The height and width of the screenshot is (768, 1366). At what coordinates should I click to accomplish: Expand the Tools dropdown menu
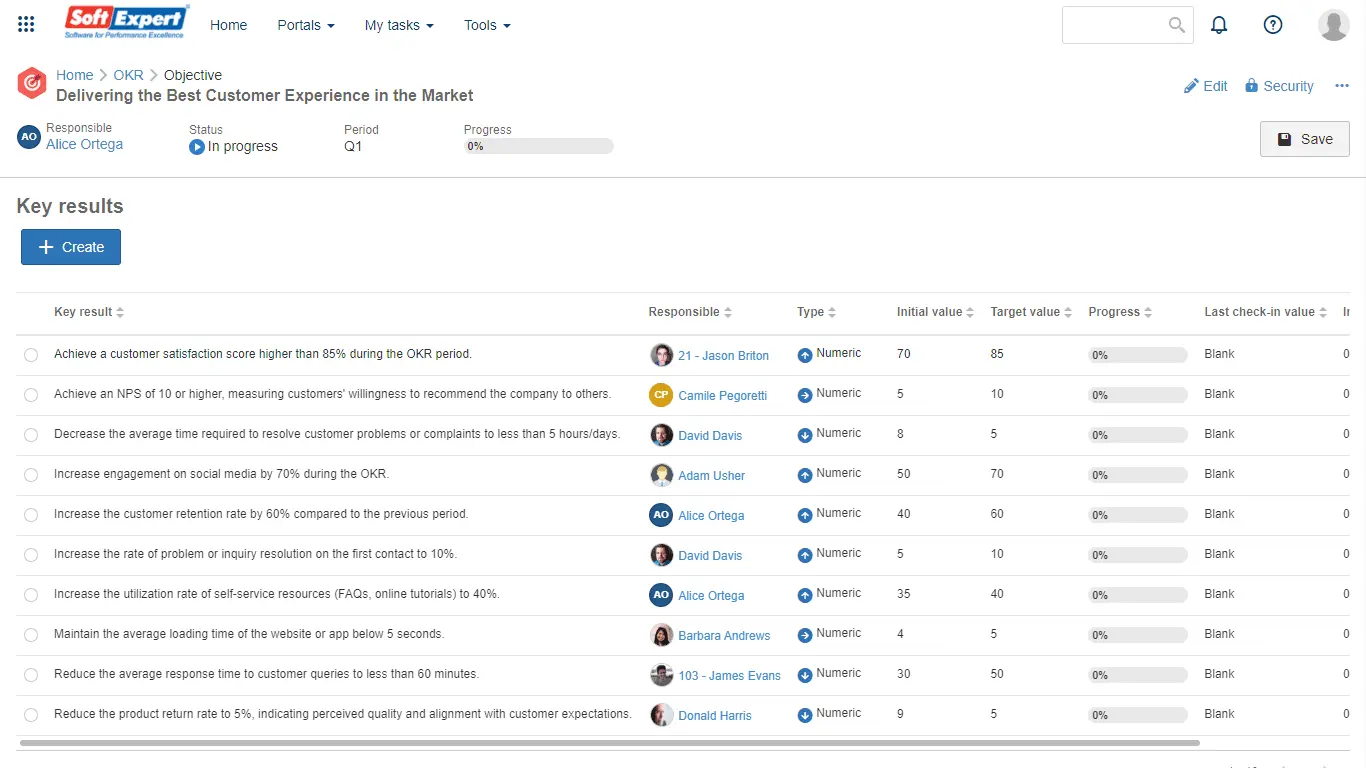487,25
